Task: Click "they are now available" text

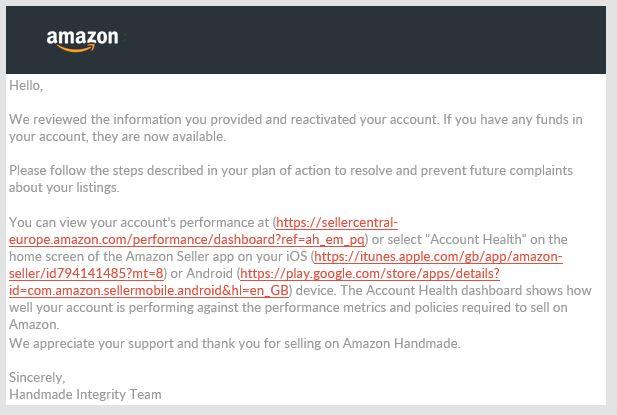Action: point(159,136)
